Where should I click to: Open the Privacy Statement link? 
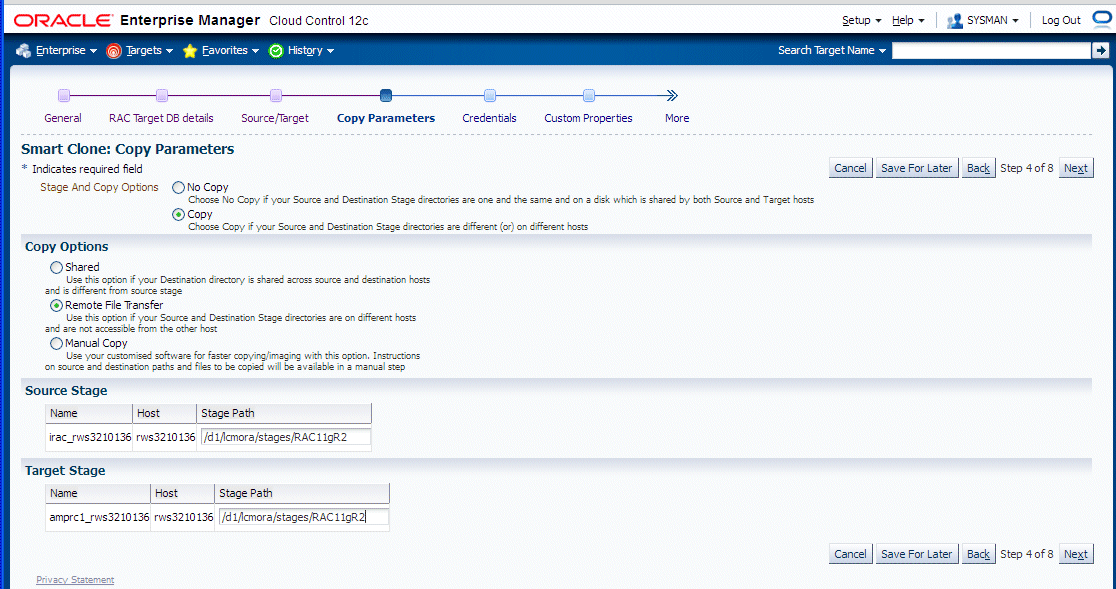pos(75,580)
